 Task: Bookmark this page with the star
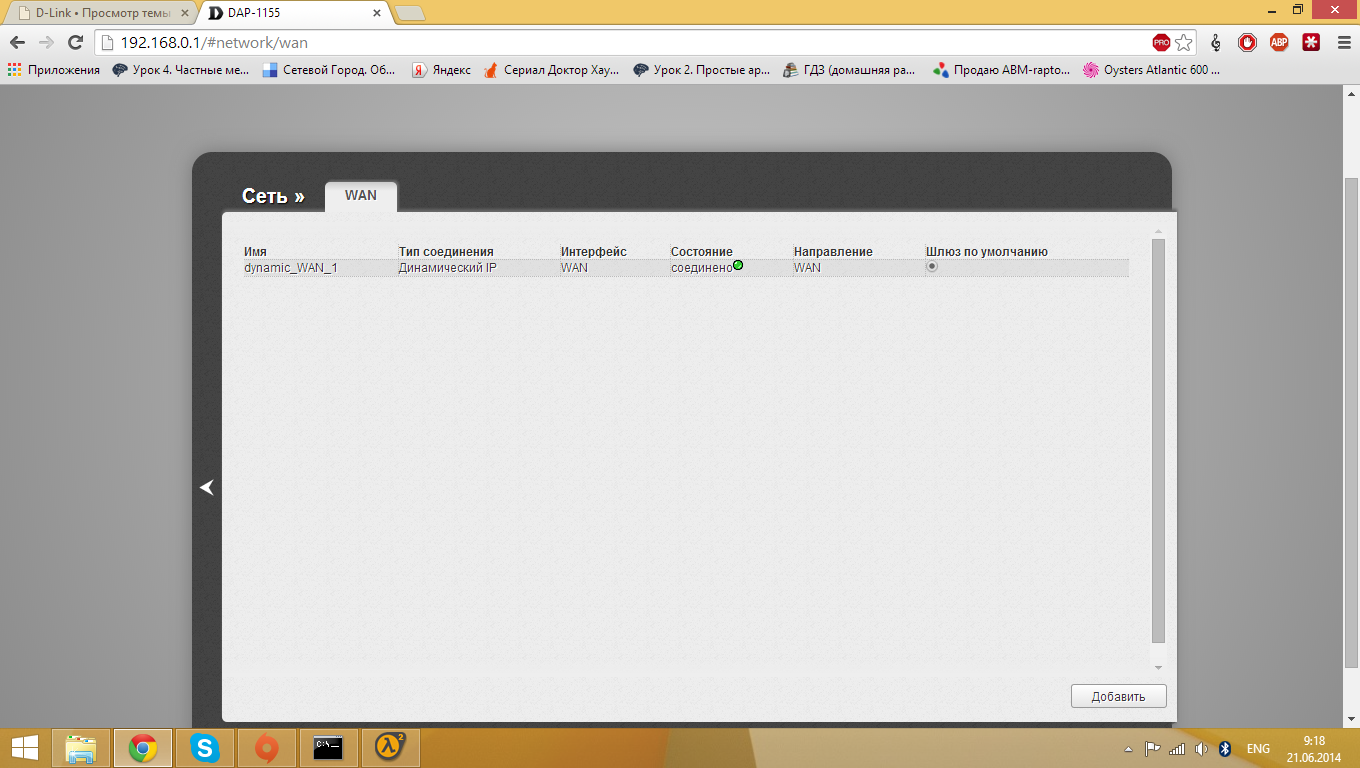tap(1184, 42)
